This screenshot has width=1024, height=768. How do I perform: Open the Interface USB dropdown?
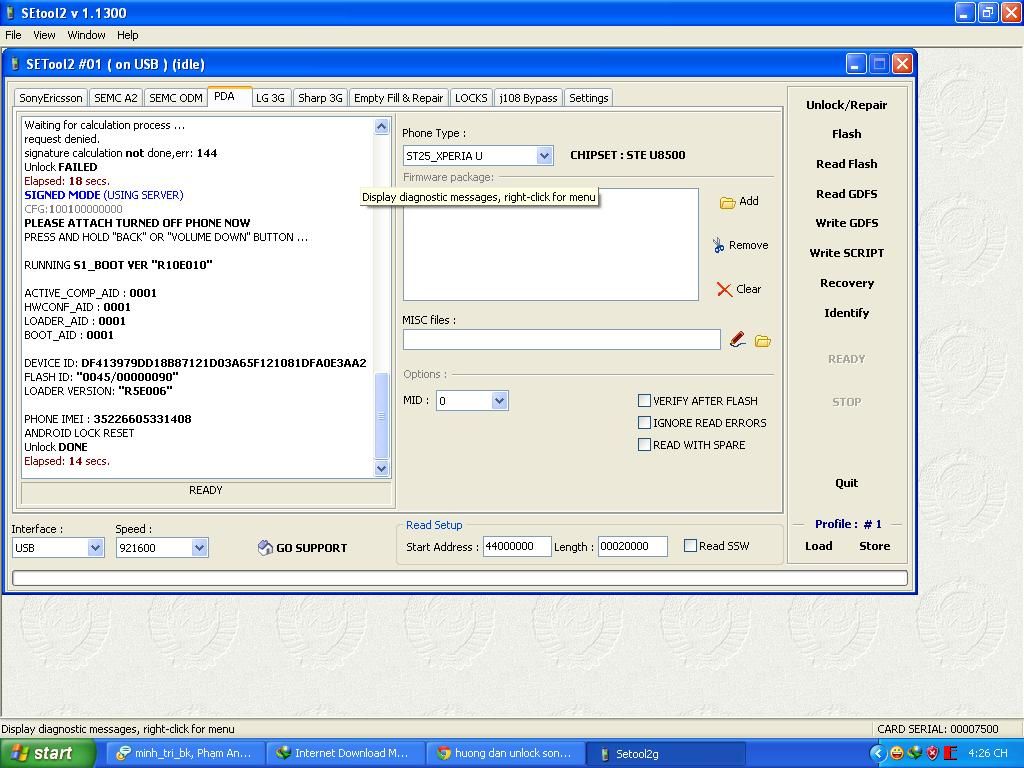point(95,547)
